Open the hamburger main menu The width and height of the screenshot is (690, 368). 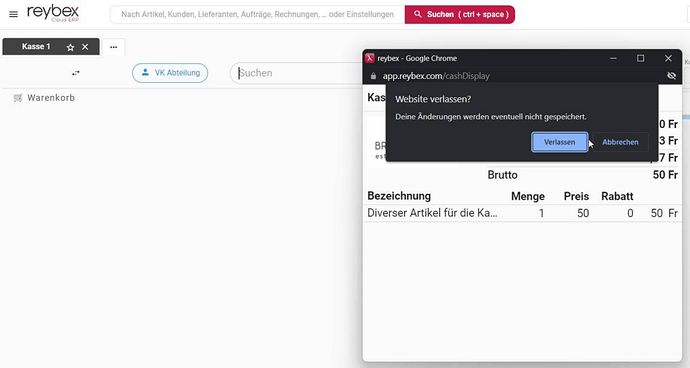pyautogui.click(x=14, y=14)
